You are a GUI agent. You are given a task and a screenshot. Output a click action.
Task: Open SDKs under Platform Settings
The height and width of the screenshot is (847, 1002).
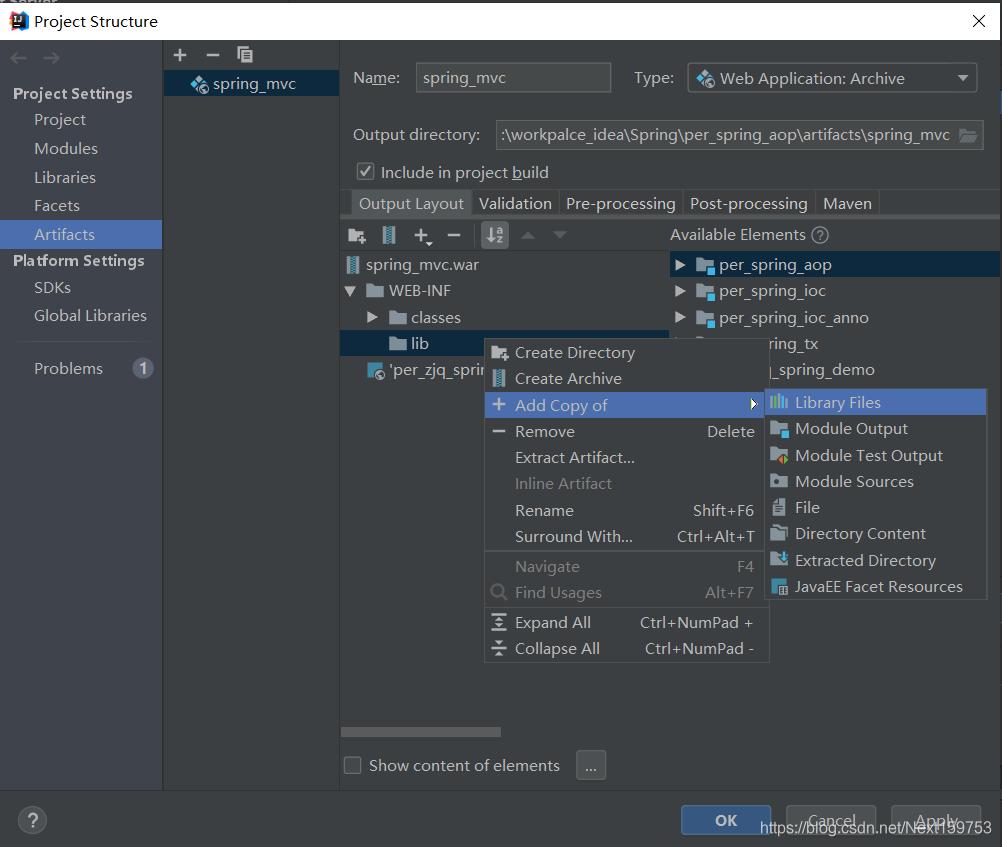52,288
